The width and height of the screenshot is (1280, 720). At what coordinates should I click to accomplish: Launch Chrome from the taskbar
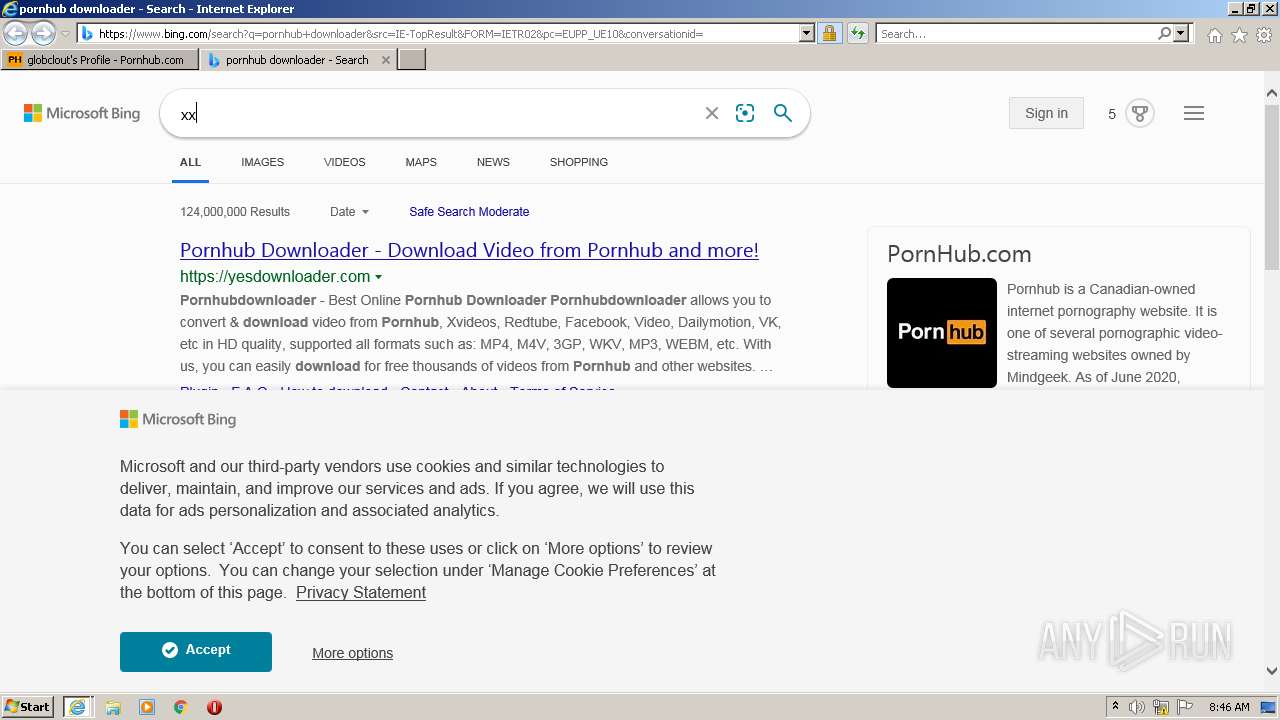[181, 707]
